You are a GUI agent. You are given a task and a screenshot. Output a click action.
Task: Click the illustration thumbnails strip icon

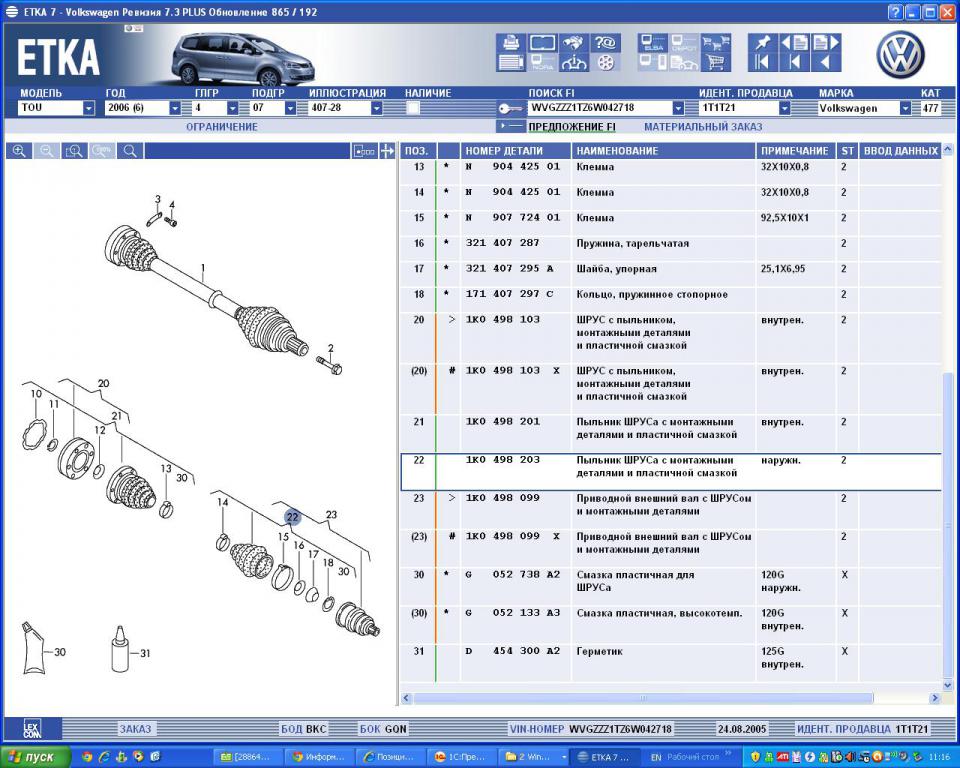tap(364, 151)
